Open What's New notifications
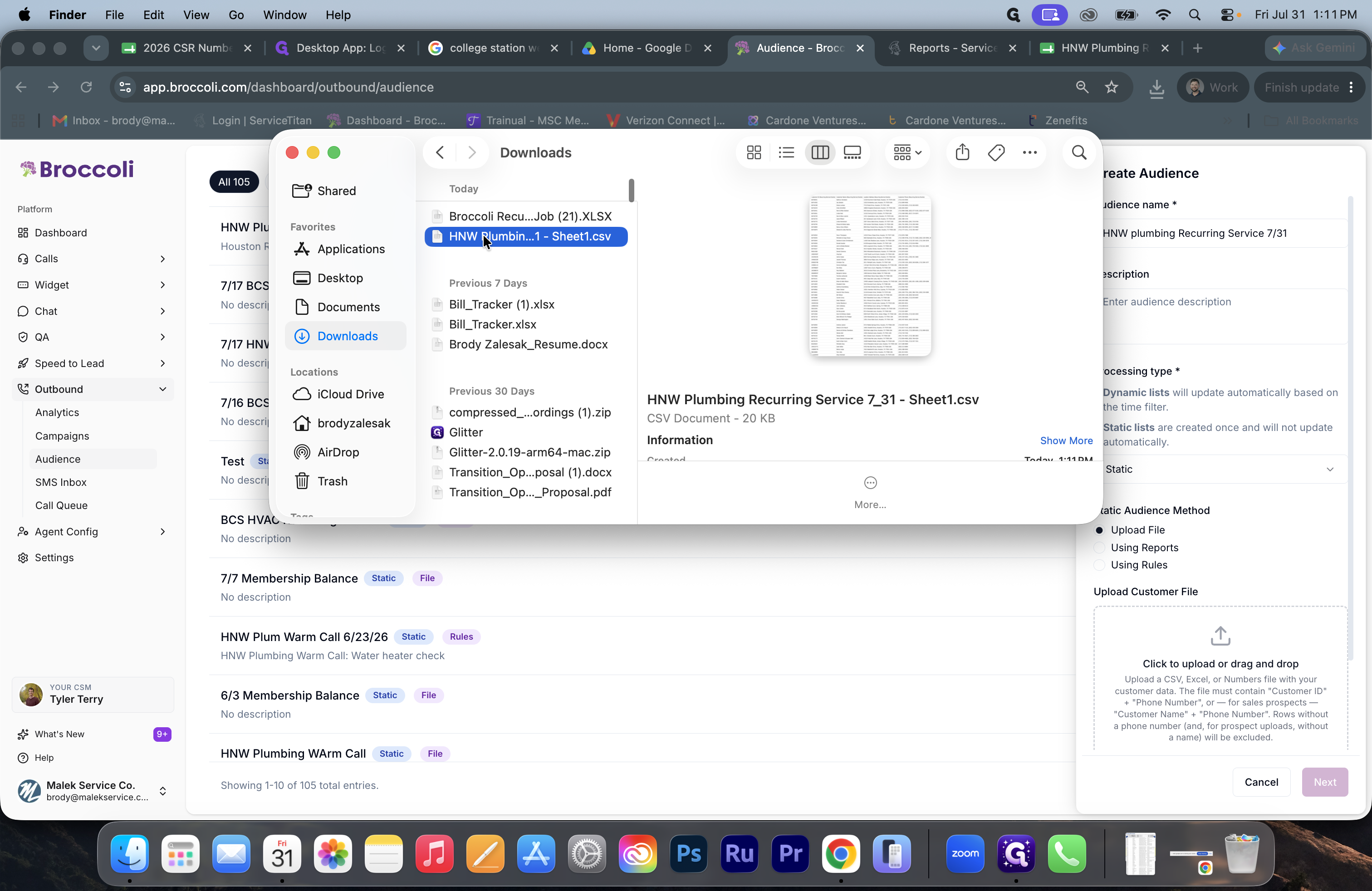Image resolution: width=1372 pixels, height=891 pixels. 92,734
